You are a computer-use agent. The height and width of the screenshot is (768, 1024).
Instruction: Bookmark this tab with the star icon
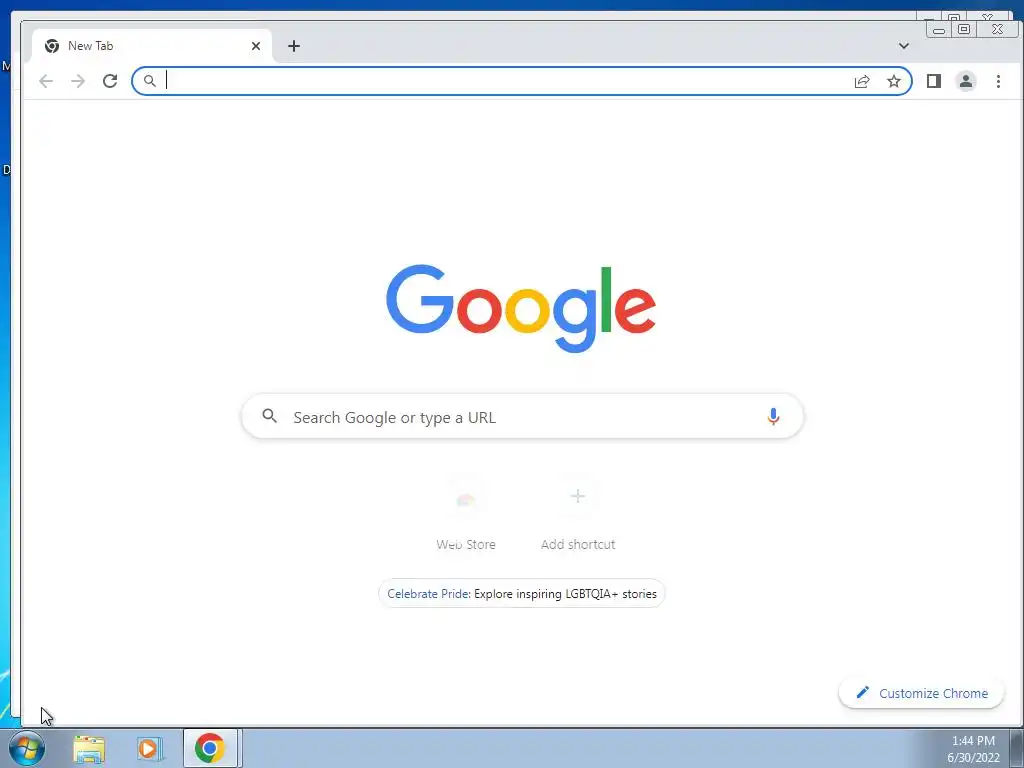894,81
